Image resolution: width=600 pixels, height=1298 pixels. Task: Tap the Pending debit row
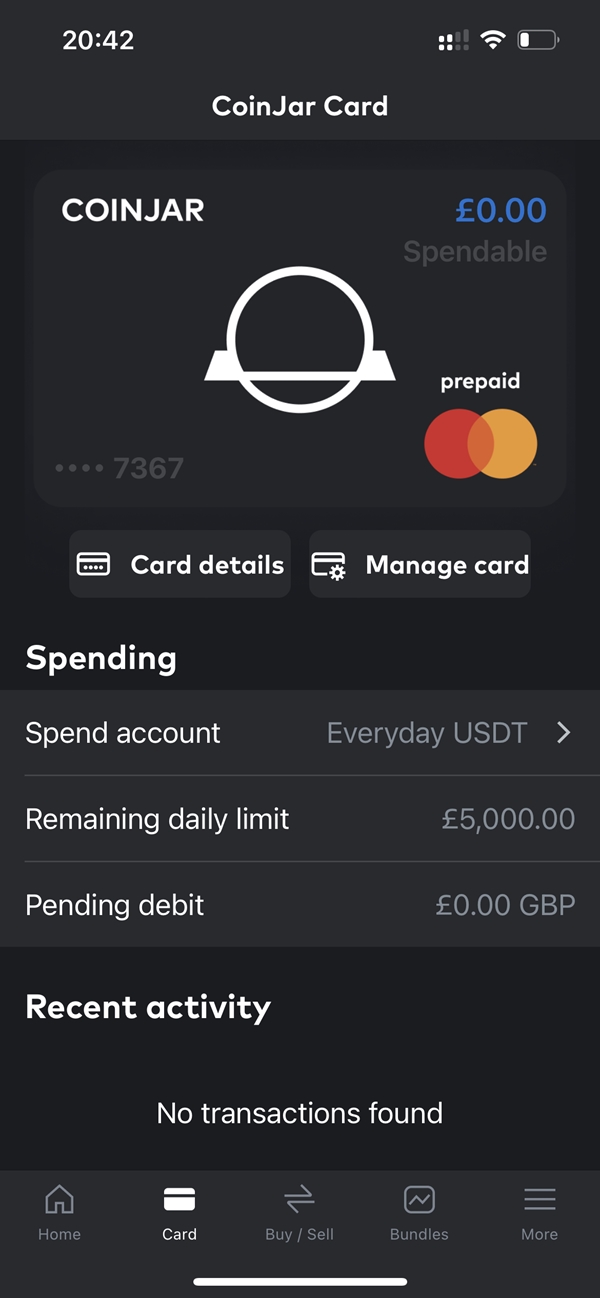pyautogui.click(x=300, y=905)
